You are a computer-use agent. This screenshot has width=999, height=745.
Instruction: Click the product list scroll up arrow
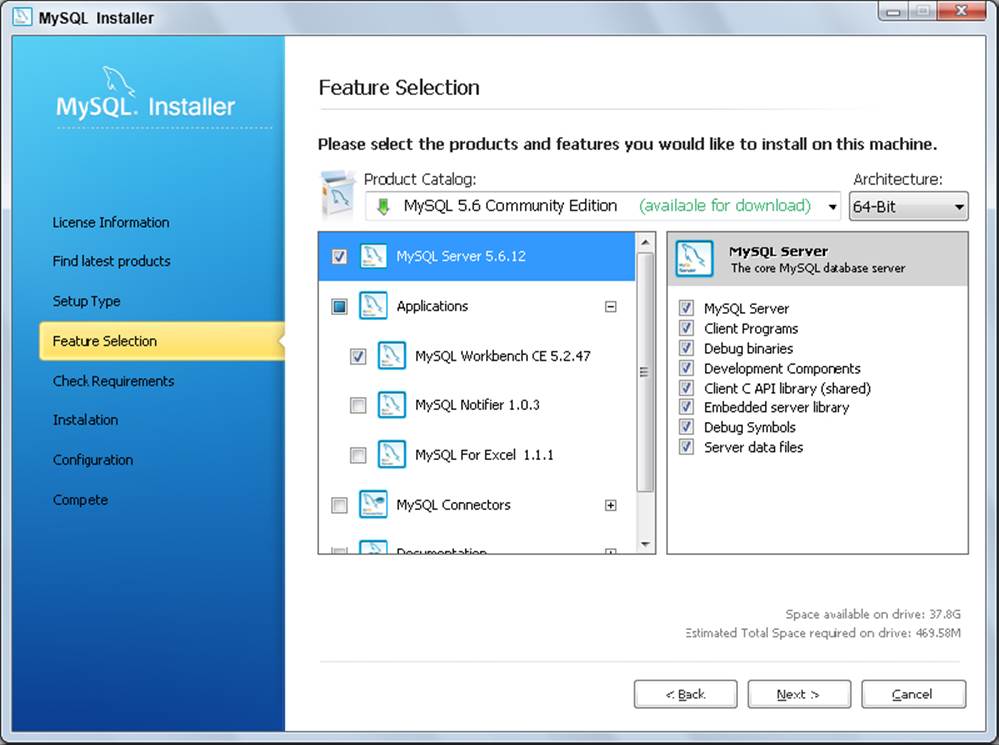click(x=645, y=242)
